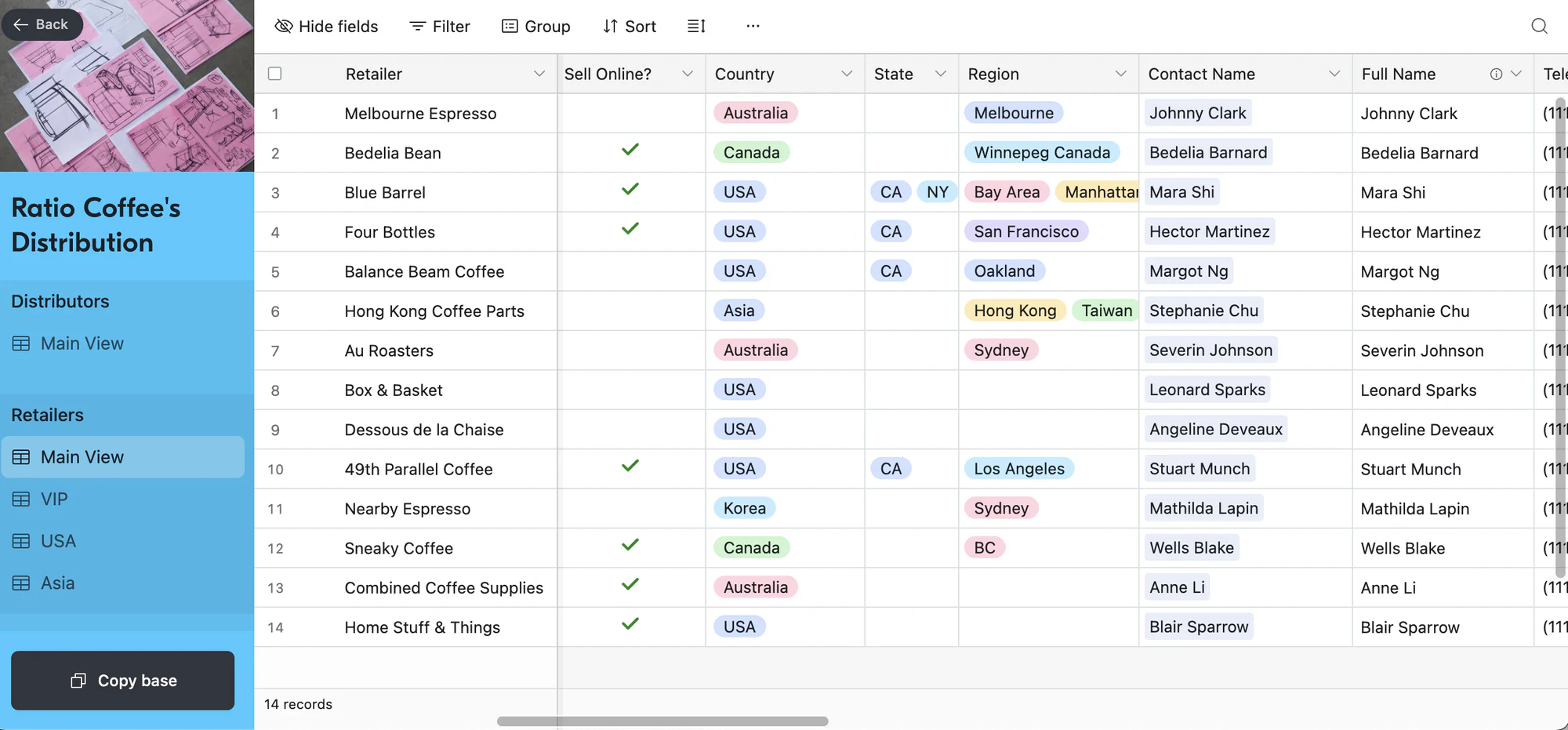This screenshot has height=730, width=1568.
Task: Open the Full Name column dropdown arrow
Action: (1516, 74)
